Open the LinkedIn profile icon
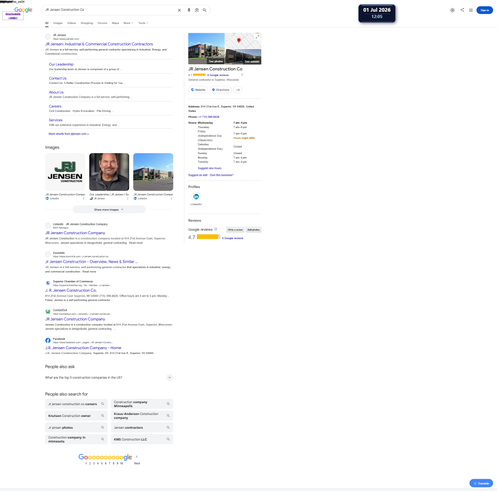This screenshot has width=500, height=491. pos(196,197)
